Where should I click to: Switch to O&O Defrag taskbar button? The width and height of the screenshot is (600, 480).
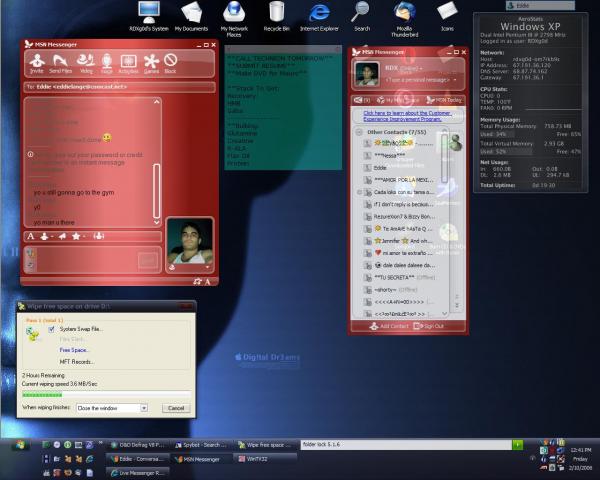click(139, 445)
